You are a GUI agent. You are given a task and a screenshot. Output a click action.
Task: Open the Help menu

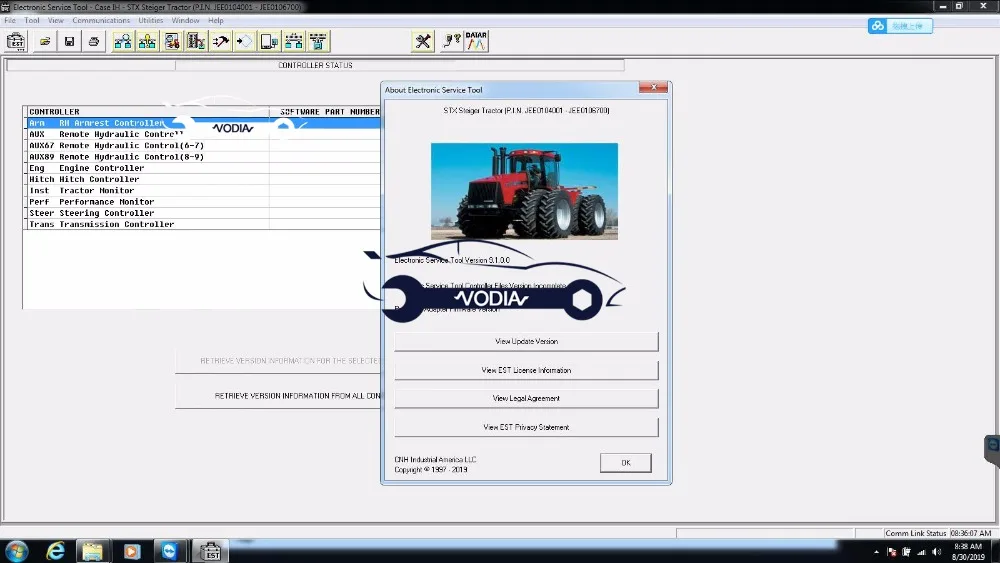(216, 20)
